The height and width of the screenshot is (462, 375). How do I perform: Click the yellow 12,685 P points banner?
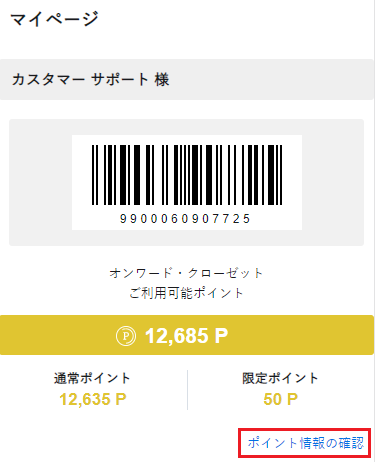tap(187, 335)
